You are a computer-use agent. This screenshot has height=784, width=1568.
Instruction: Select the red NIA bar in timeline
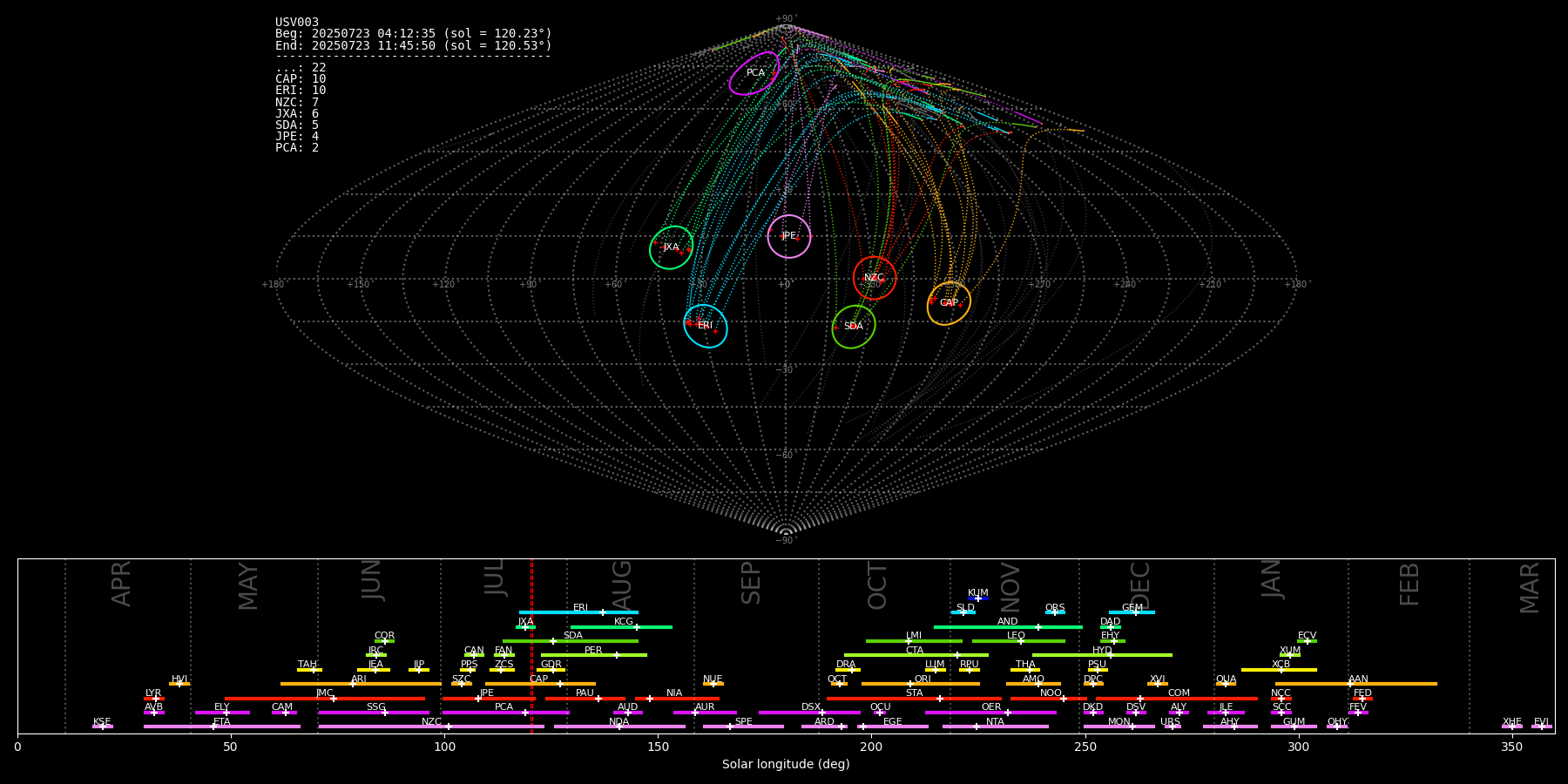pyautogui.click(x=677, y=699)
